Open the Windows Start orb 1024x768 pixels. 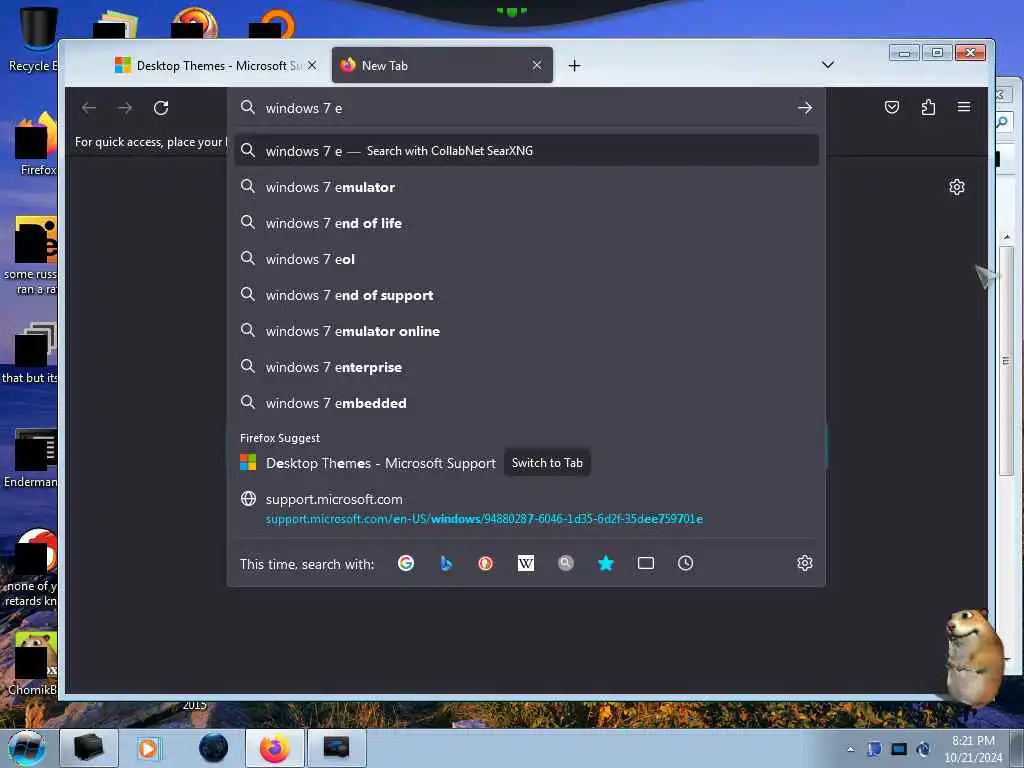click(27, 748)
